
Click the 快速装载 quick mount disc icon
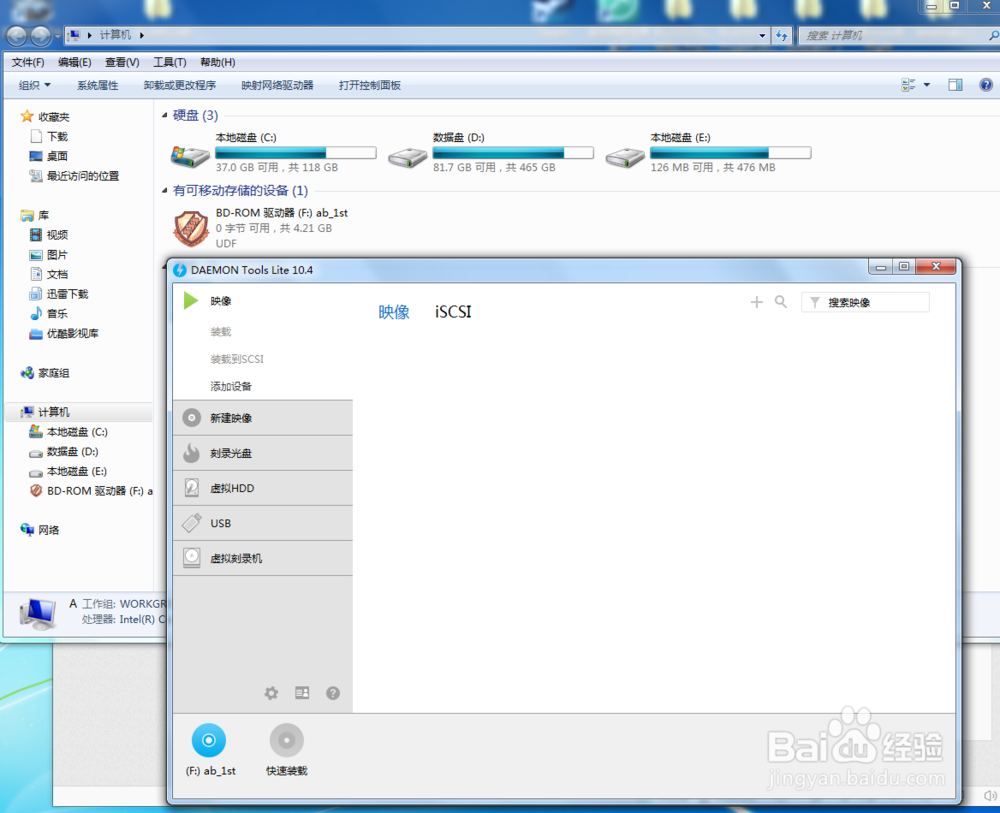[x=286, y=740]
